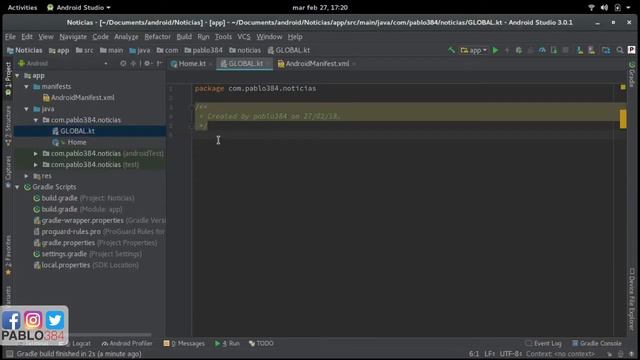
Task: Open GNOME Activities overview
Action: click(22, 7)
